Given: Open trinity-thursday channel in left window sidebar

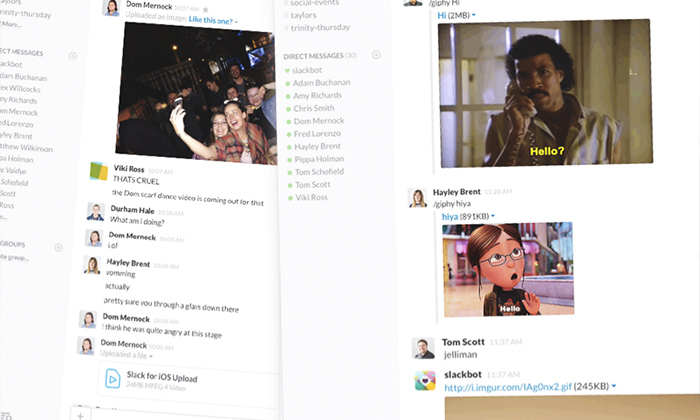Looking at the screenshot, I should click(x=25, y=13).
